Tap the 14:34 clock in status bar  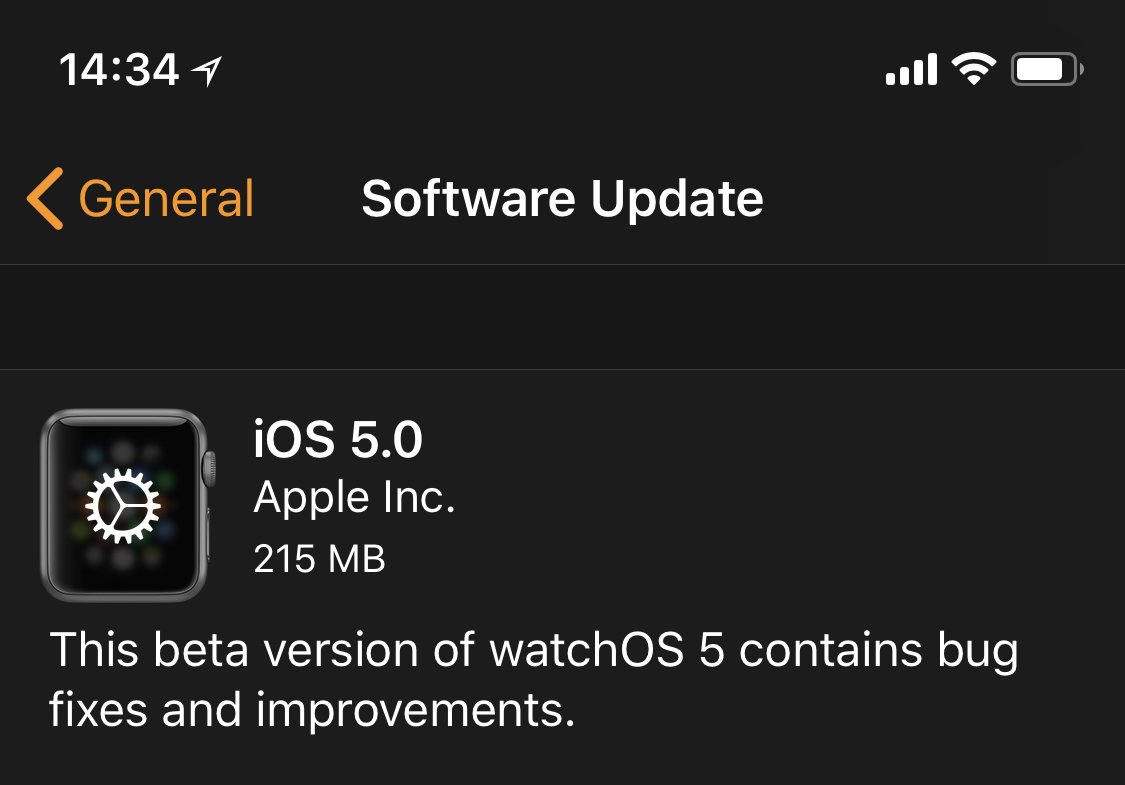[x=118, y=70]
